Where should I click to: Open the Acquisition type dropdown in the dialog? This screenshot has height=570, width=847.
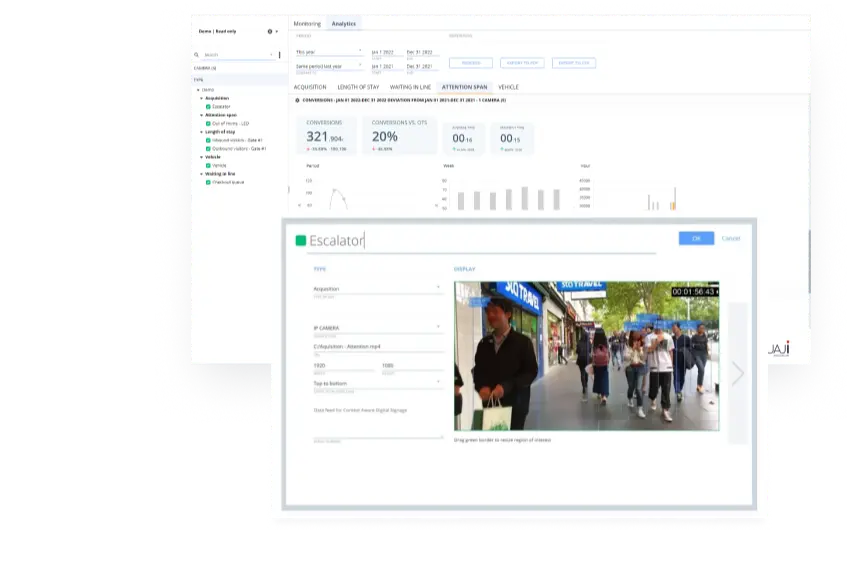(378, 289)
